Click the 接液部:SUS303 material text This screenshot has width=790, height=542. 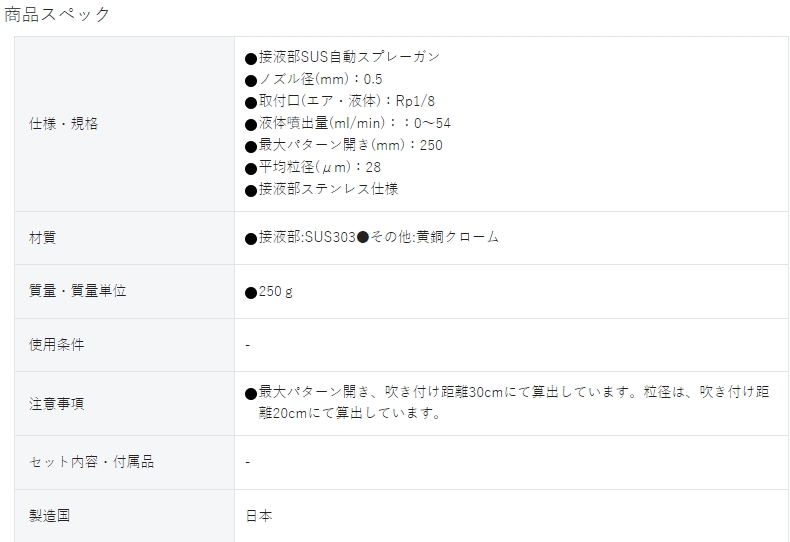[x=300, y=237]
